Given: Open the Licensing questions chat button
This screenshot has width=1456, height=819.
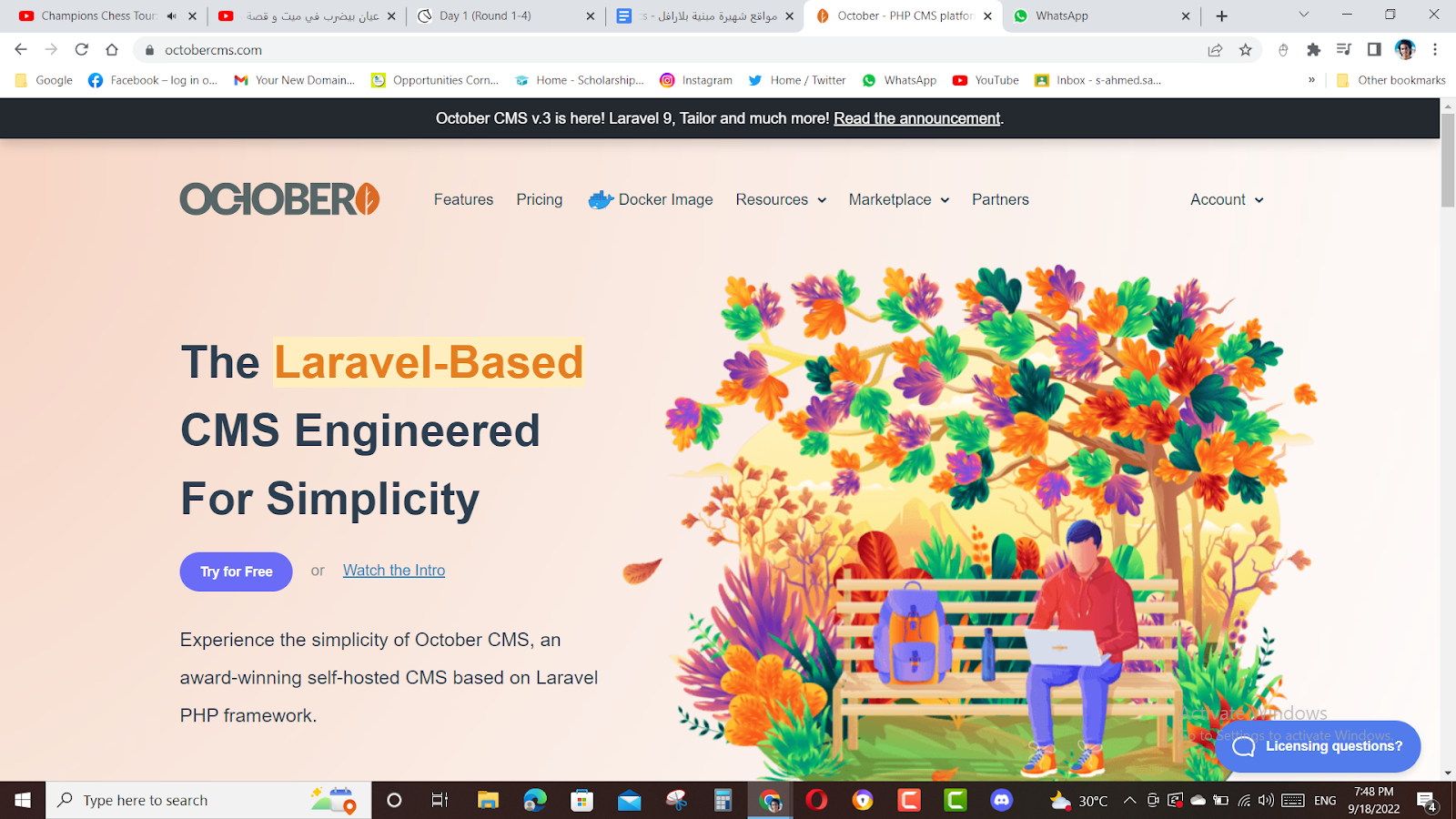Looking at the screenshot, I should [1318, 746].
